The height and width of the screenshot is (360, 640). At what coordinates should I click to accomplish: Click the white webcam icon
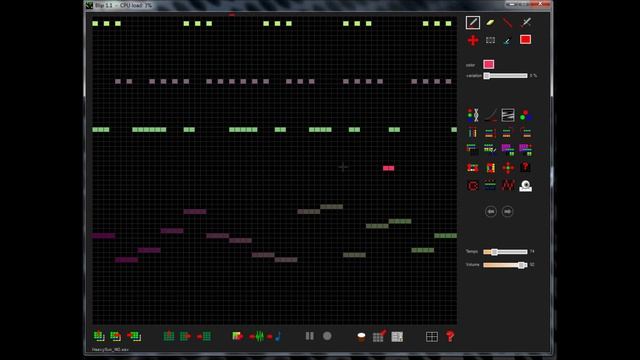(526, 186)
